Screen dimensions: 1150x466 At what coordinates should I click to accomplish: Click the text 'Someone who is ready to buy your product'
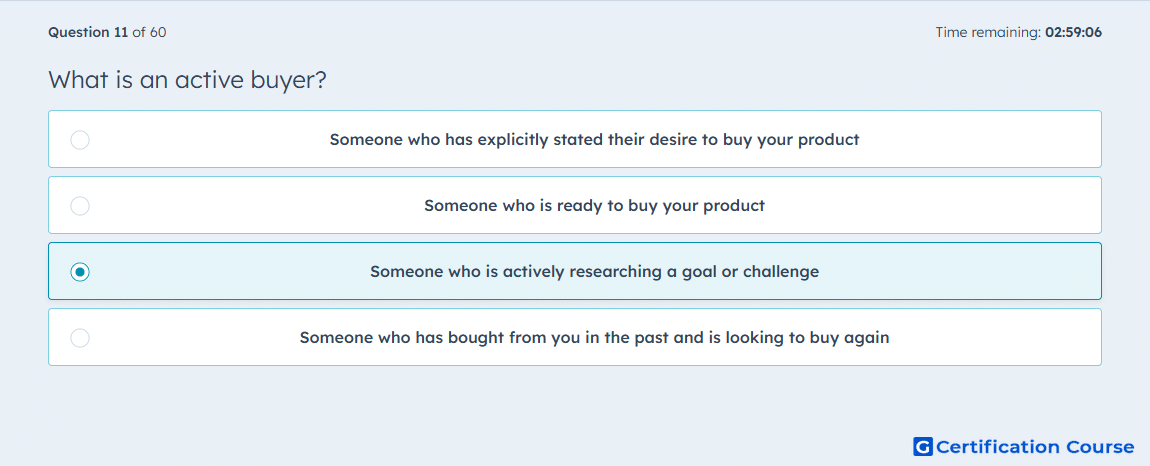[594, 205]
